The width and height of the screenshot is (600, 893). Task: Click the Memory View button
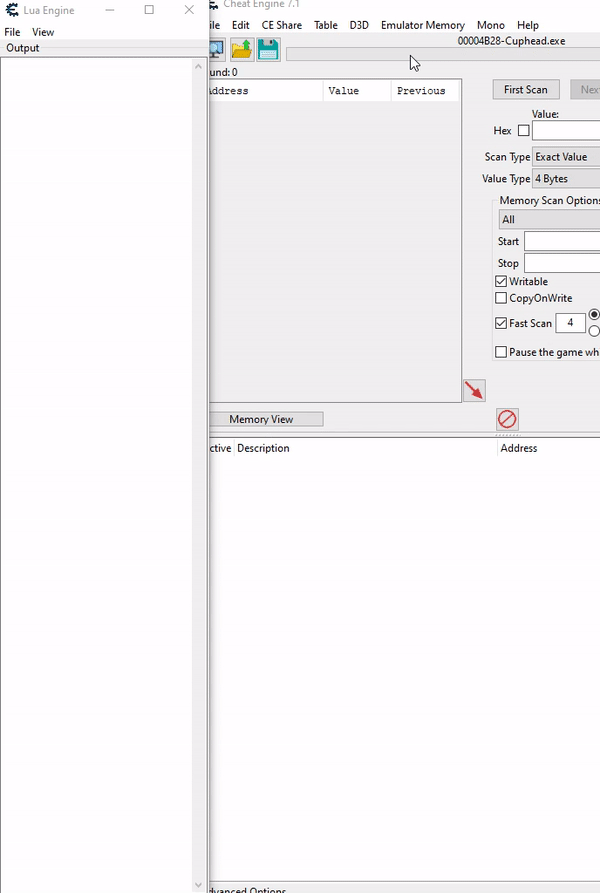click(266, 419)
